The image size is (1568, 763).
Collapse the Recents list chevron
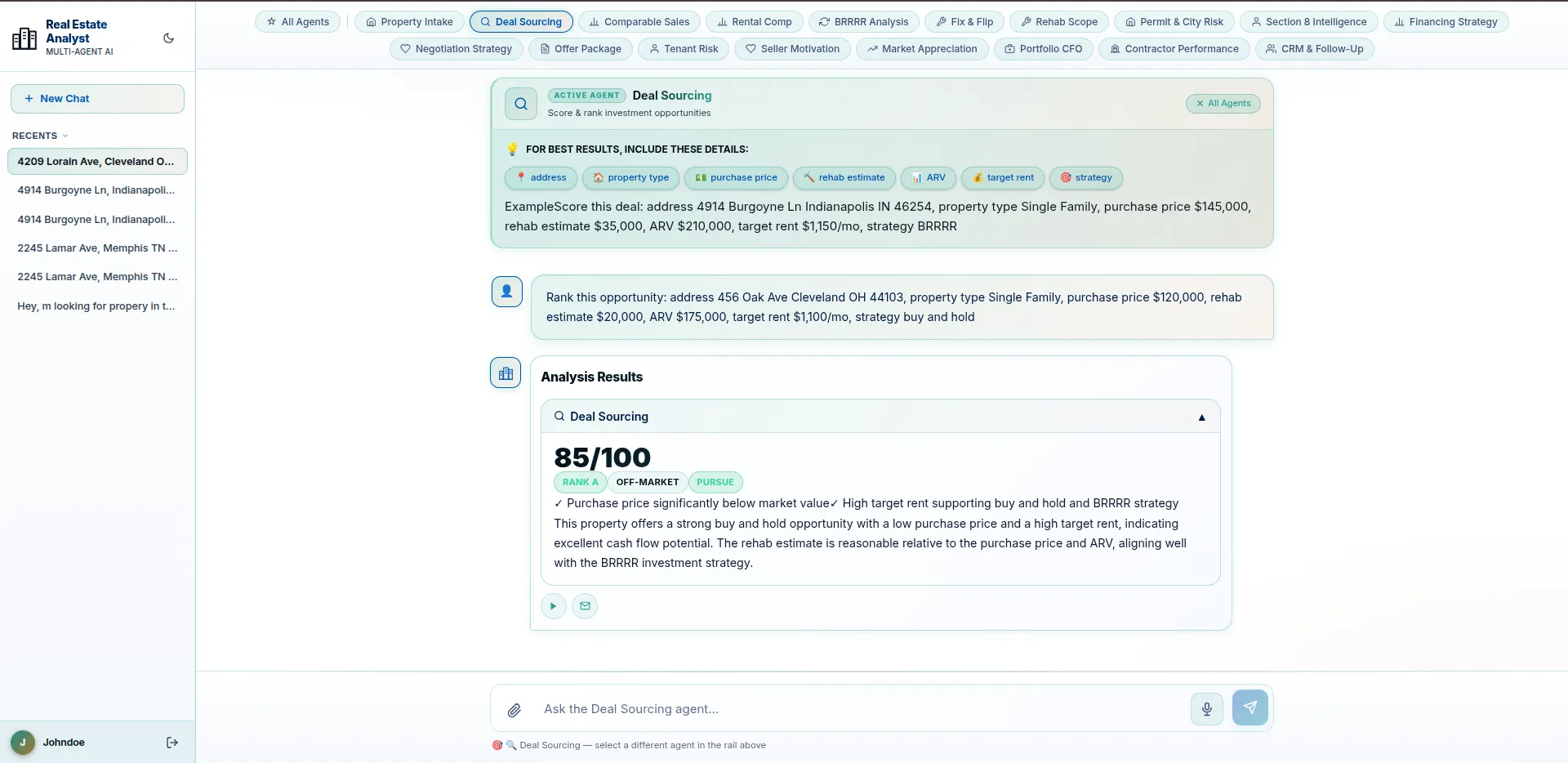tap(65, 136)
